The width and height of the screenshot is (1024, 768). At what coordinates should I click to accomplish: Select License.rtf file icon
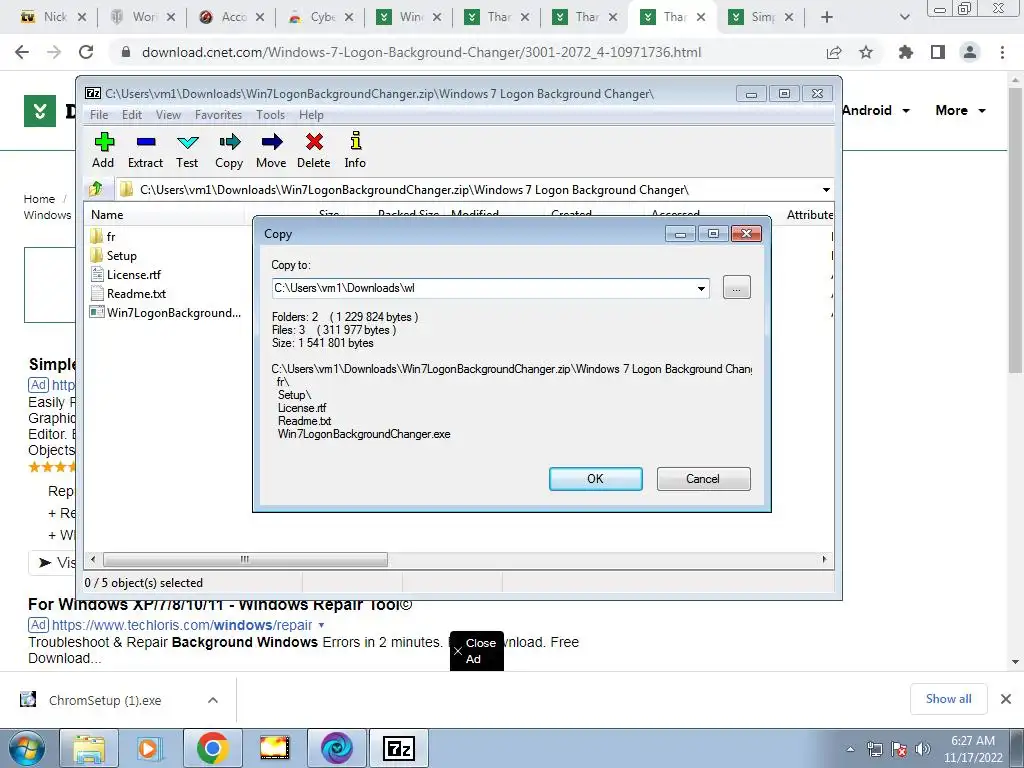(97, 274)
